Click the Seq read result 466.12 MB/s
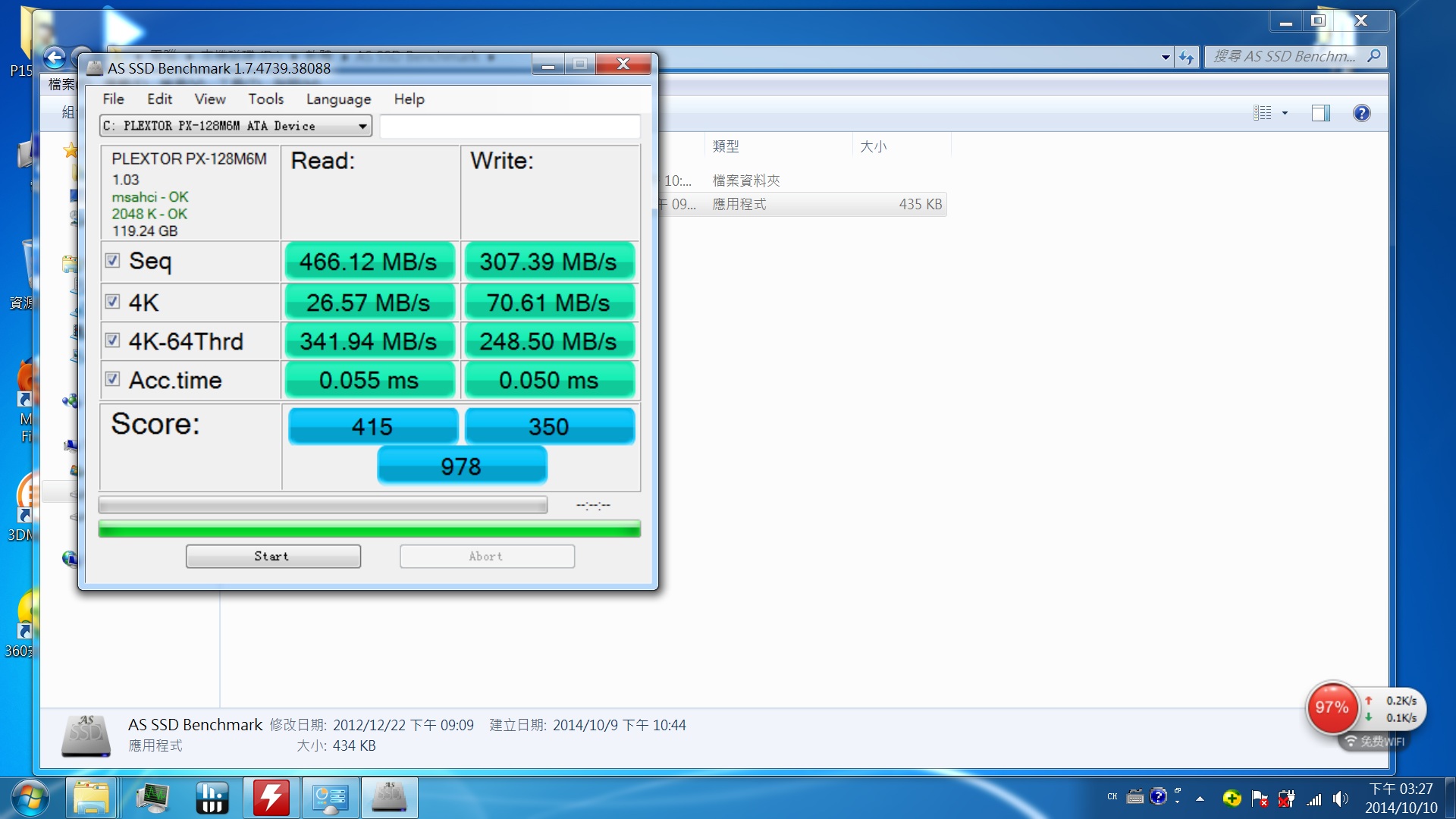This screenshot has width=1456, height=819. click(369, 262)
